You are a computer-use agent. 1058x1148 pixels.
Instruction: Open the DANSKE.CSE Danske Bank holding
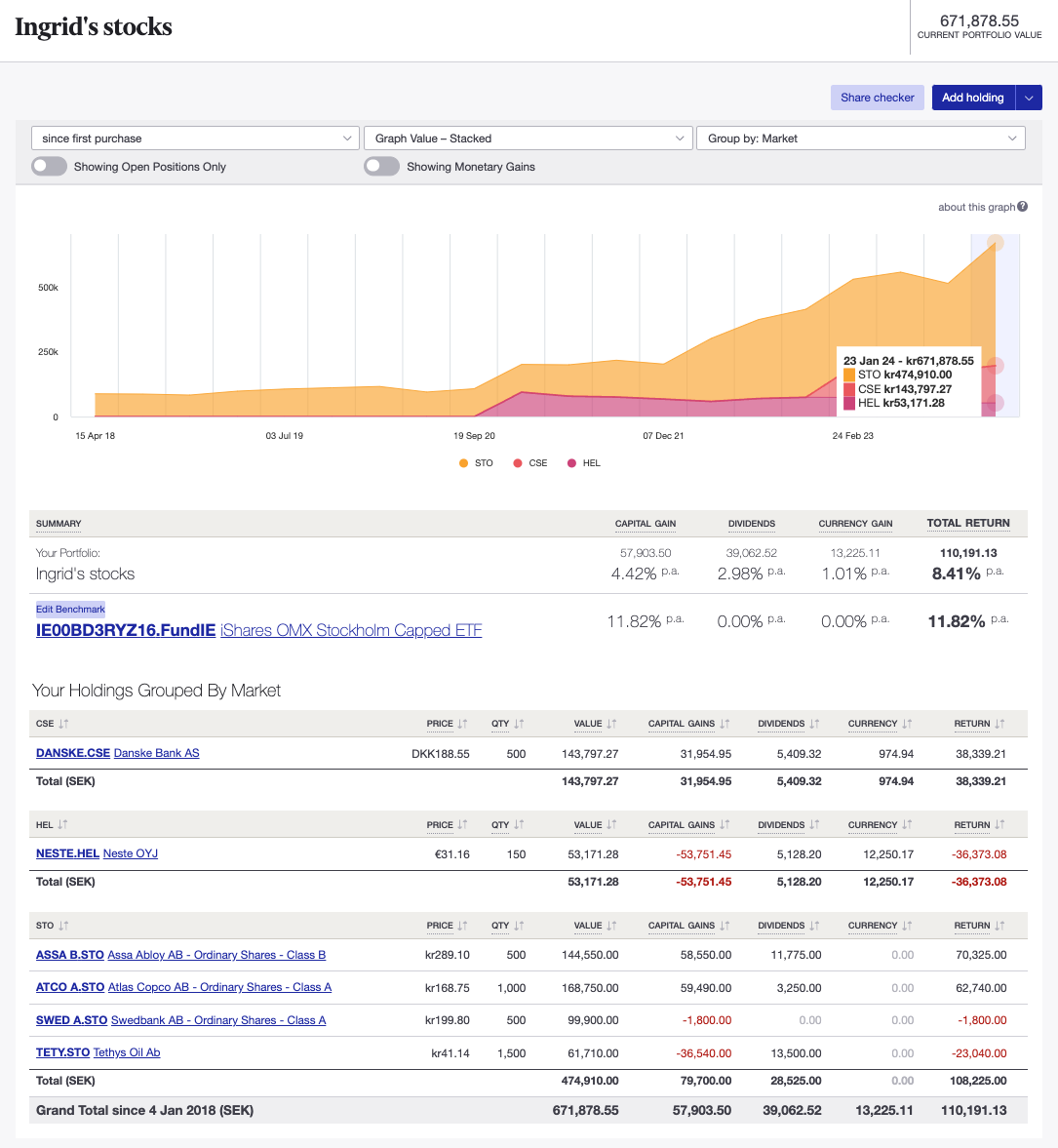click(x=73, y=752)
